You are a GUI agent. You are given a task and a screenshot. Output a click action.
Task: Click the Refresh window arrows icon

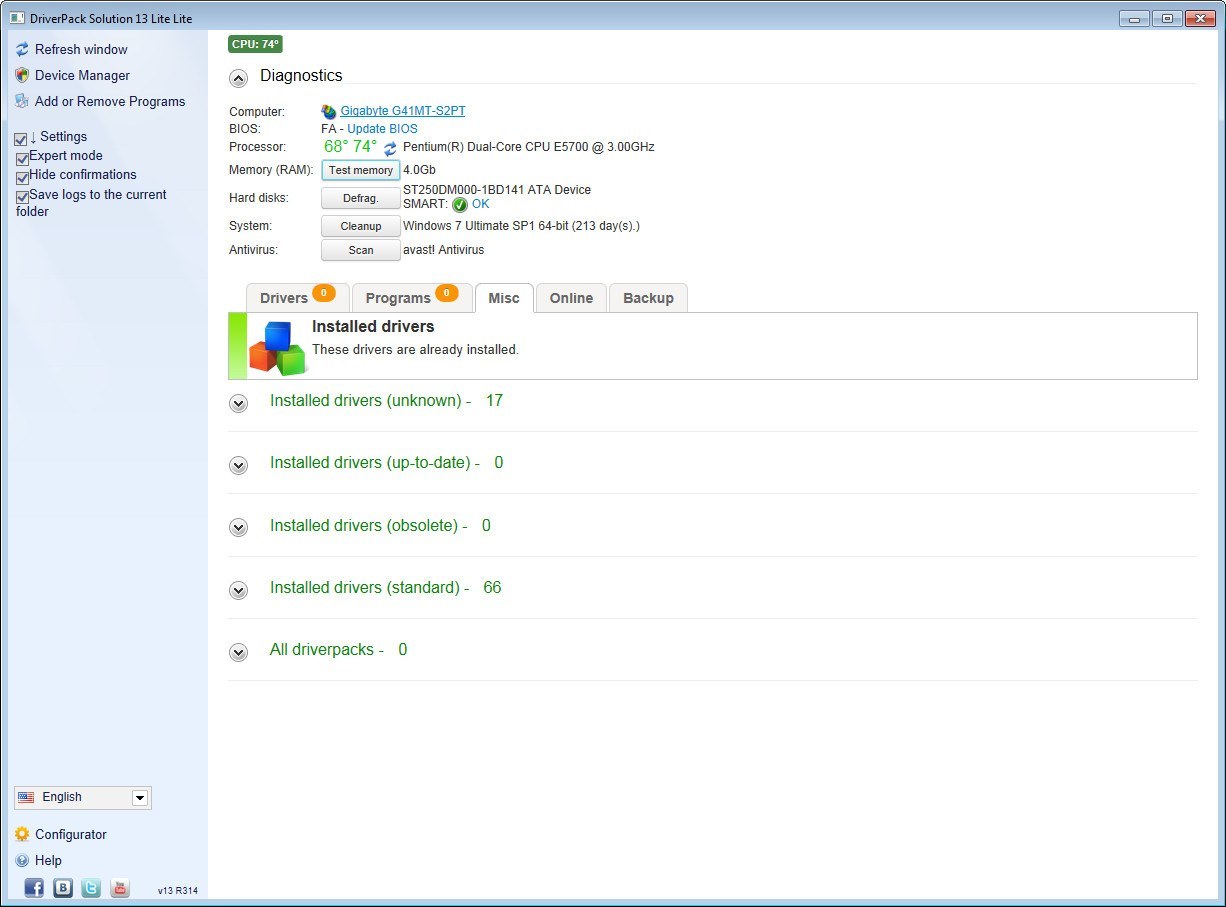[x=22, y=49]
